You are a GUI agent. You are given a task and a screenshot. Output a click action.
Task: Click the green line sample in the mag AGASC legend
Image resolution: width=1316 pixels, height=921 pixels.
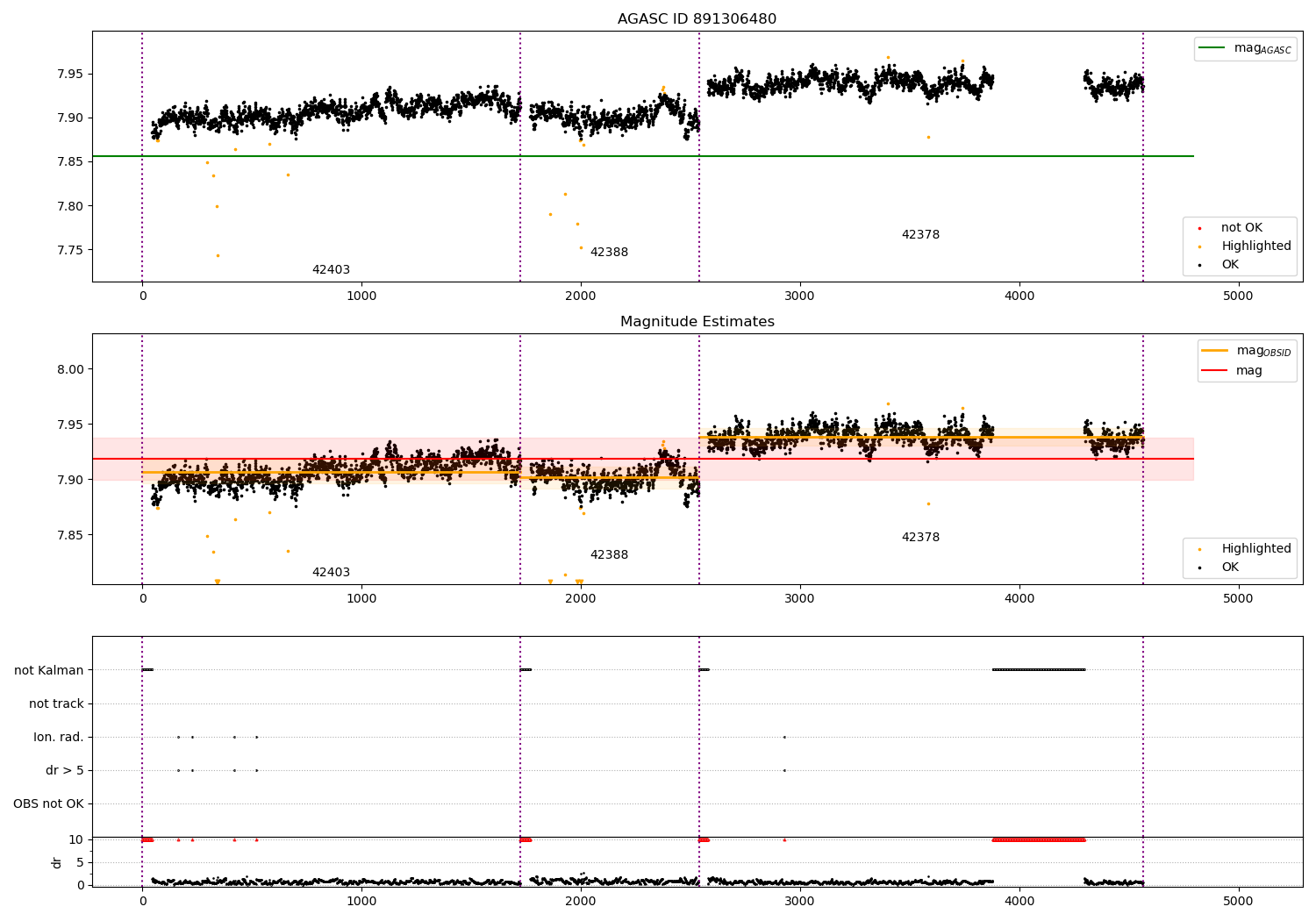tap(1213, 48)
